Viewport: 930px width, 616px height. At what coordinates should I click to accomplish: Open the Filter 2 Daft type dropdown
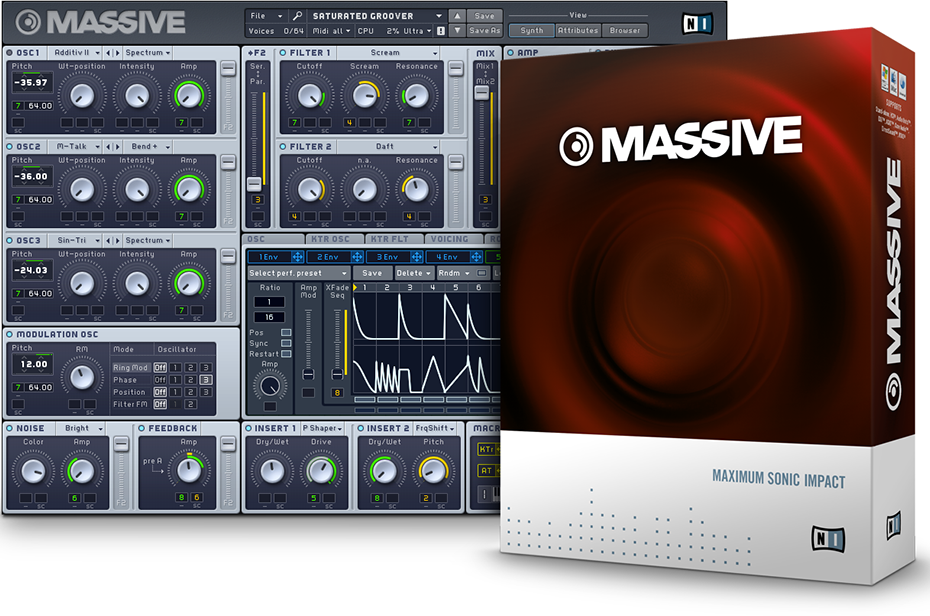388,146
